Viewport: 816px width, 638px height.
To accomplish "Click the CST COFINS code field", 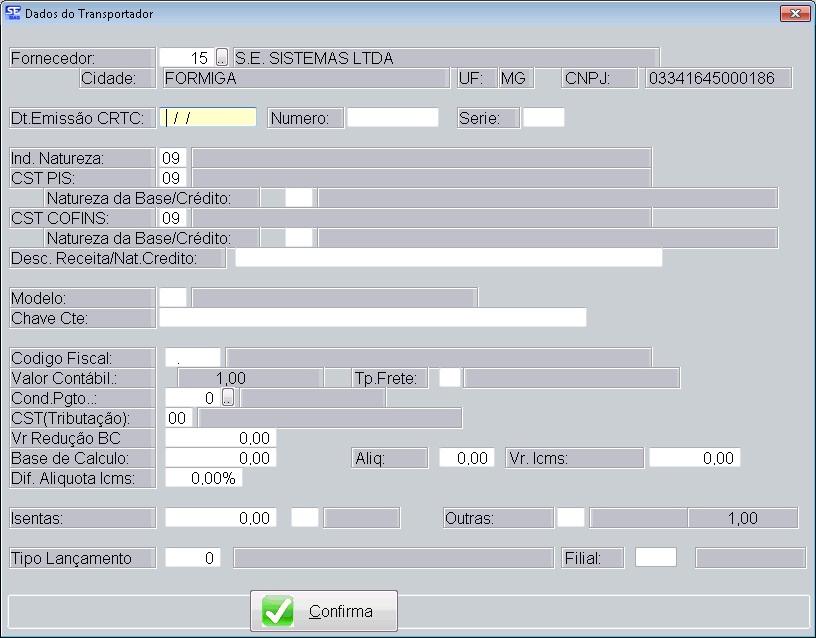I will pos(172,217).
